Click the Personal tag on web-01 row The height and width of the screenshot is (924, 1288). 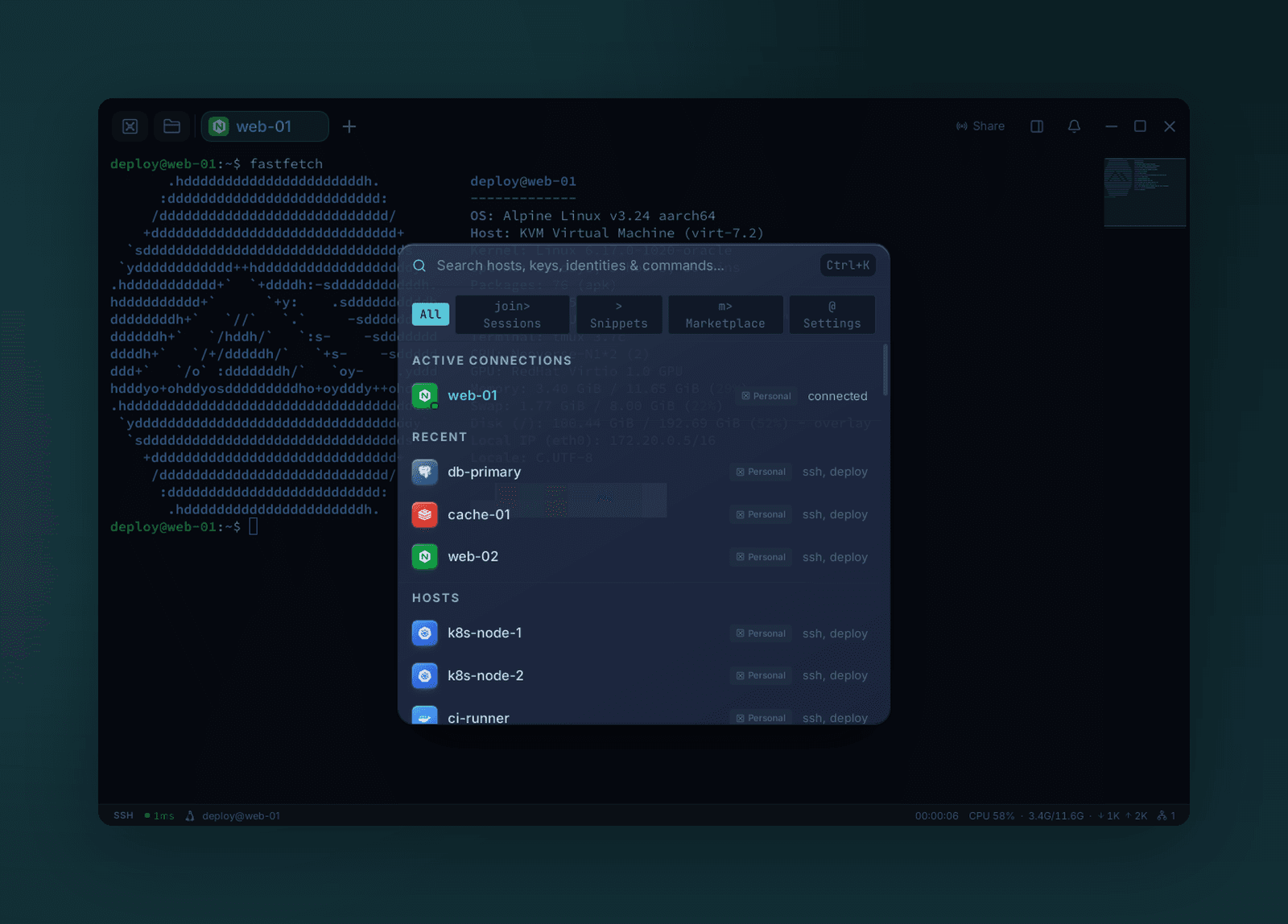766,396
